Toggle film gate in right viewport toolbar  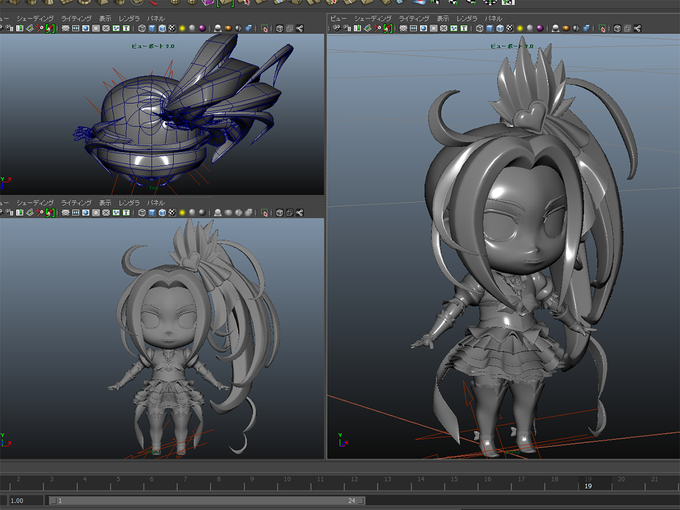(x=413, y=28)
